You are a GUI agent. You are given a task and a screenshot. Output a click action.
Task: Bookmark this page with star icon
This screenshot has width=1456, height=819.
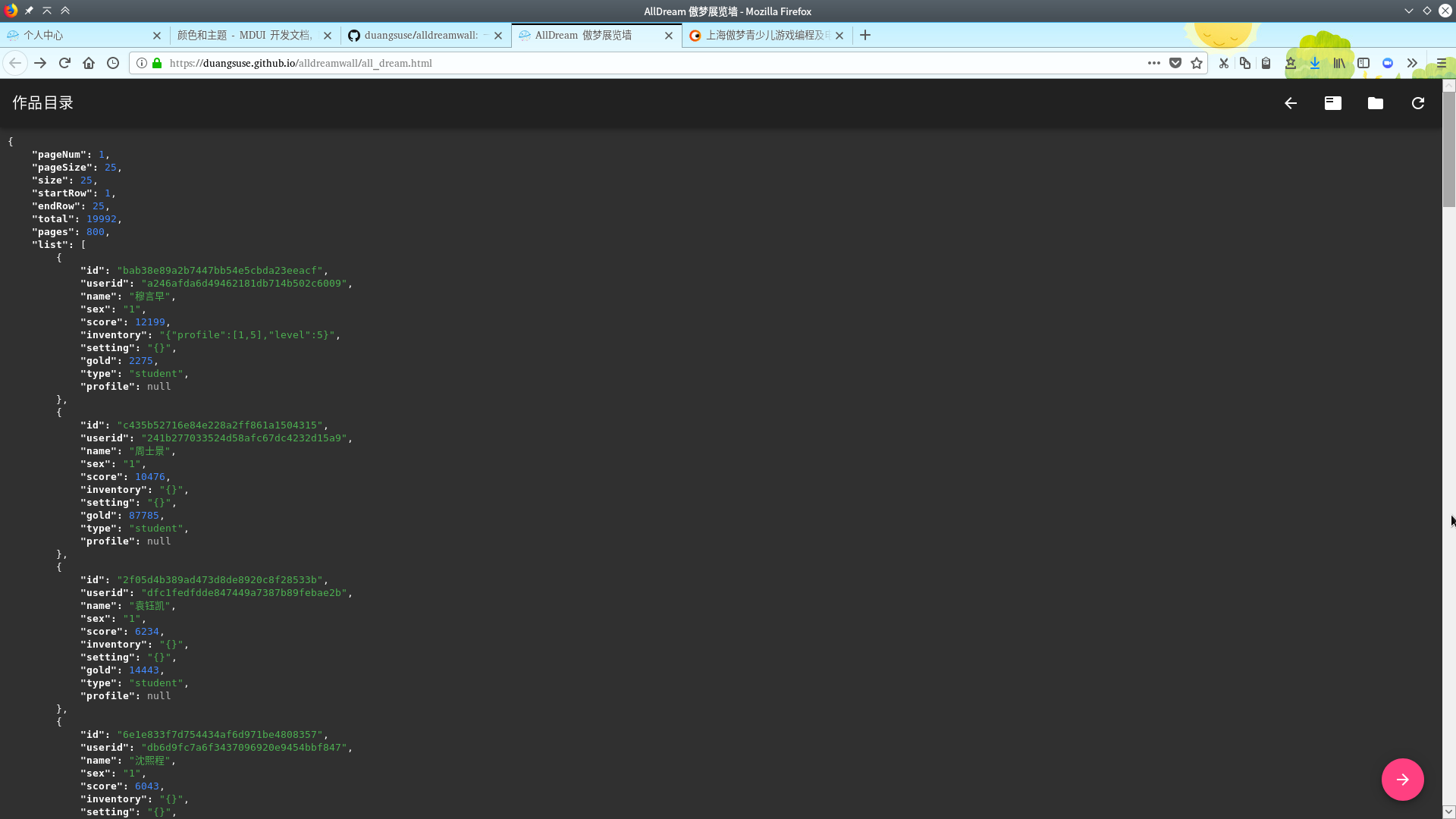point(1197,63)
